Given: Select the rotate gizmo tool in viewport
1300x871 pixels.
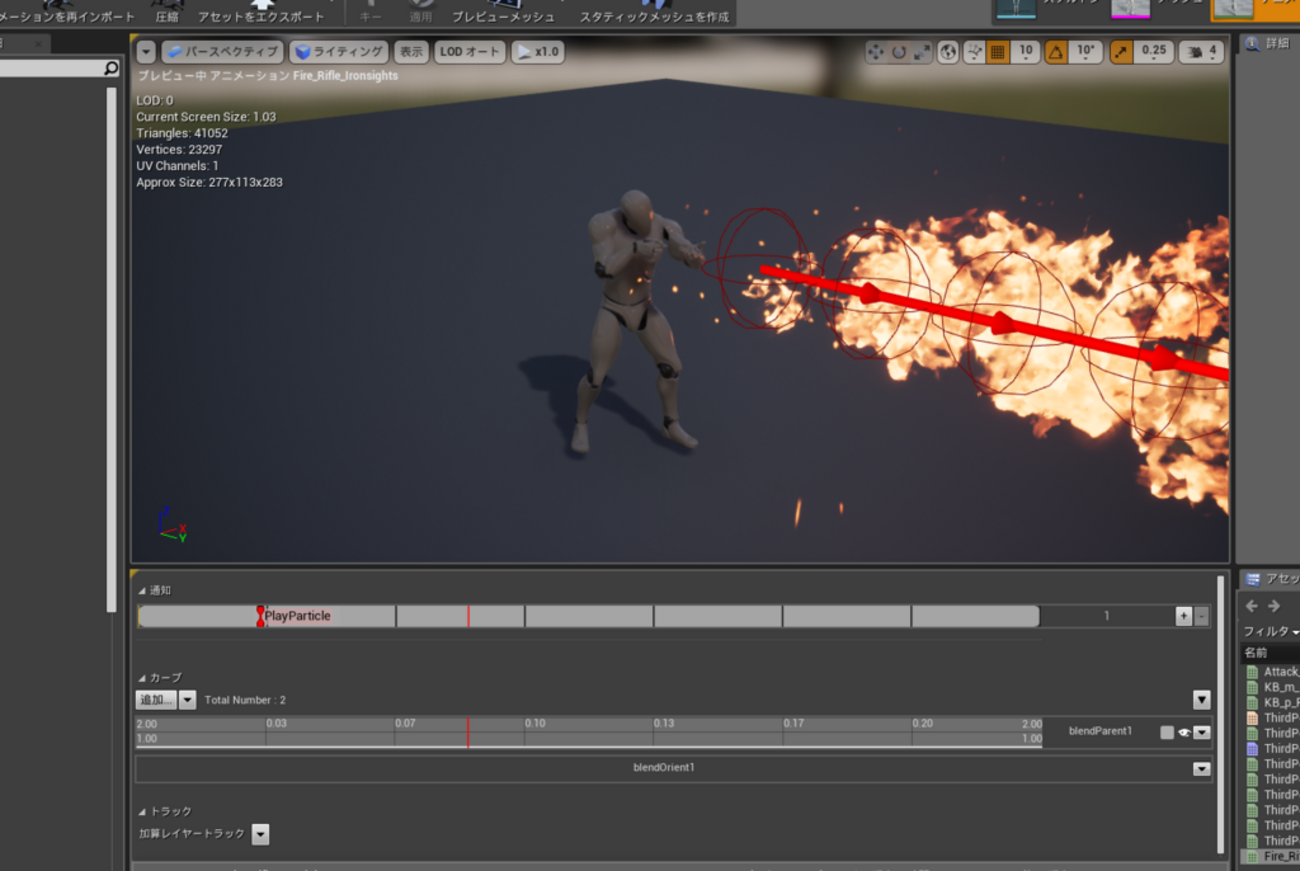Looking at the screenshot, I should coord(899,52).
